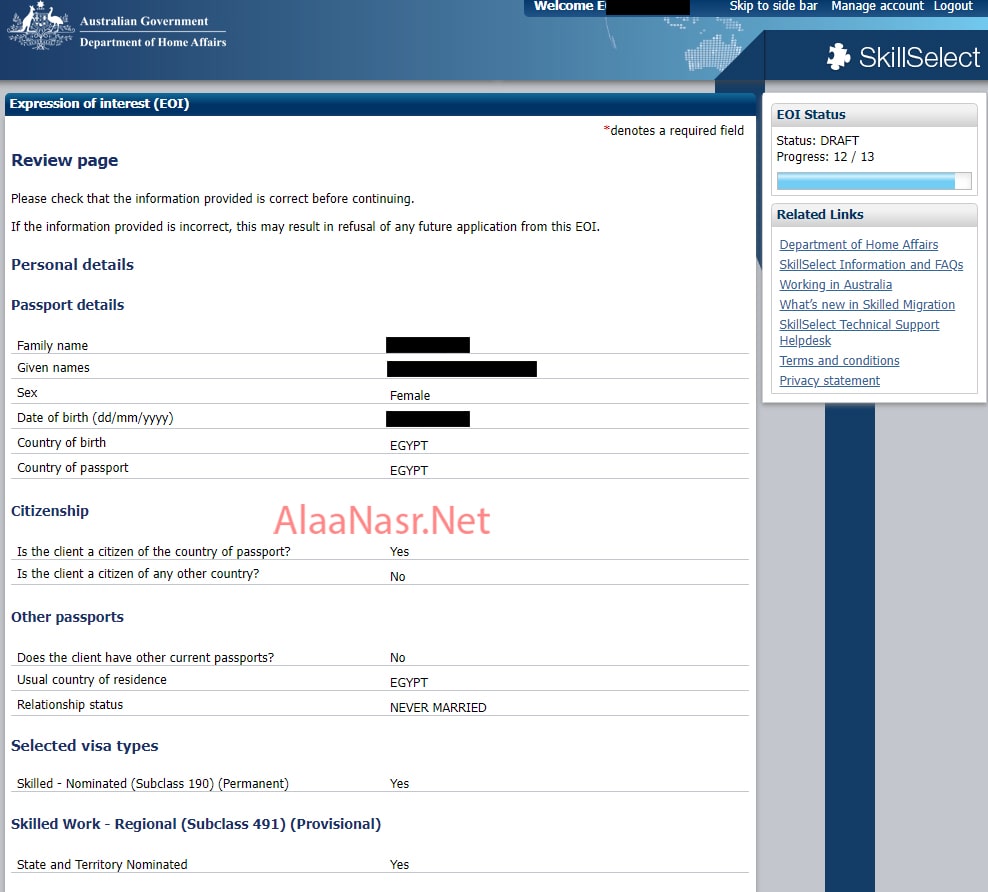Image resolution: width=988 pixels, height=892 pixels.
Task: Click the Review page heading
Action: coord(64,161)
